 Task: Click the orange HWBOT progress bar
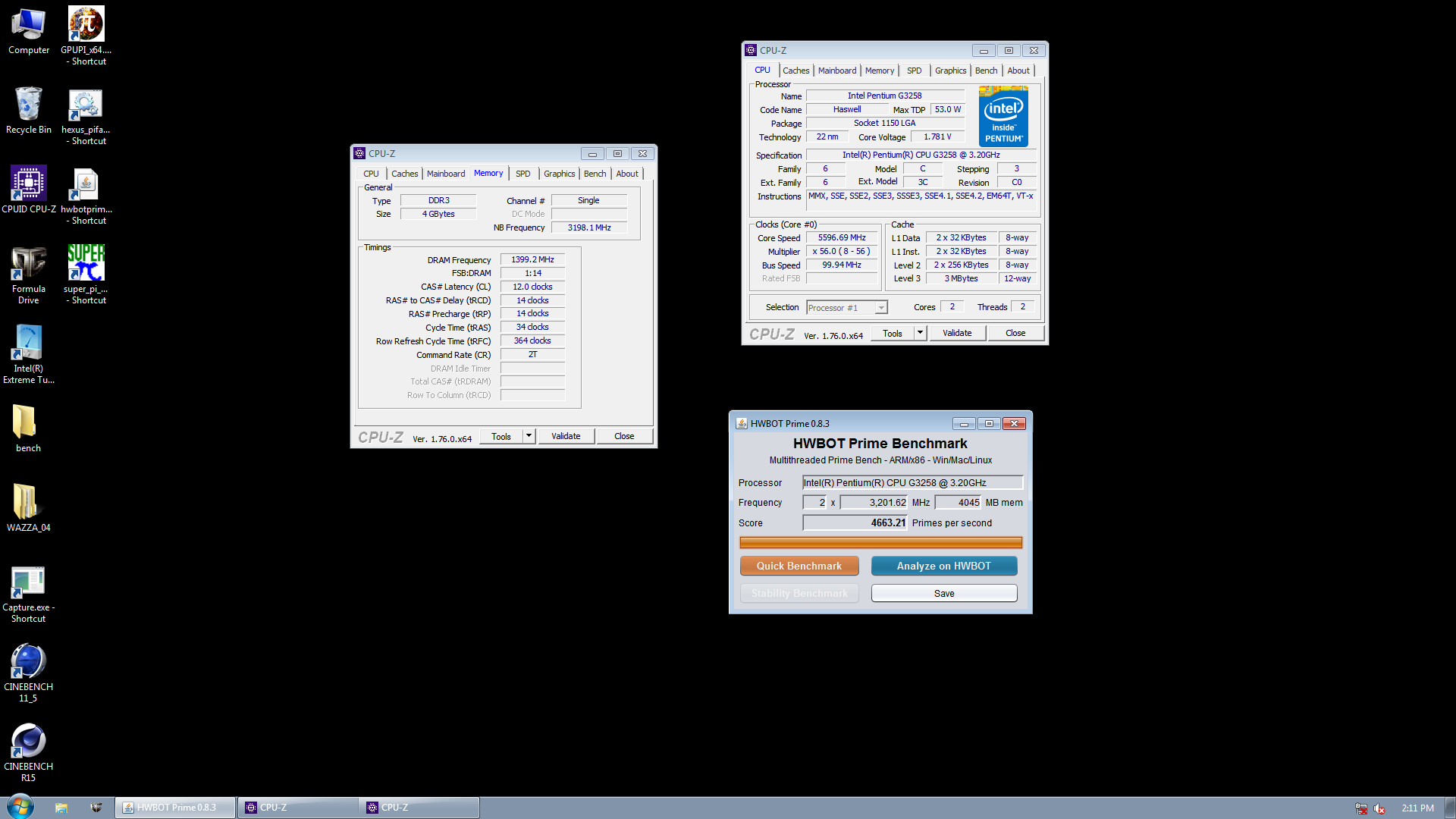[880, 542]
